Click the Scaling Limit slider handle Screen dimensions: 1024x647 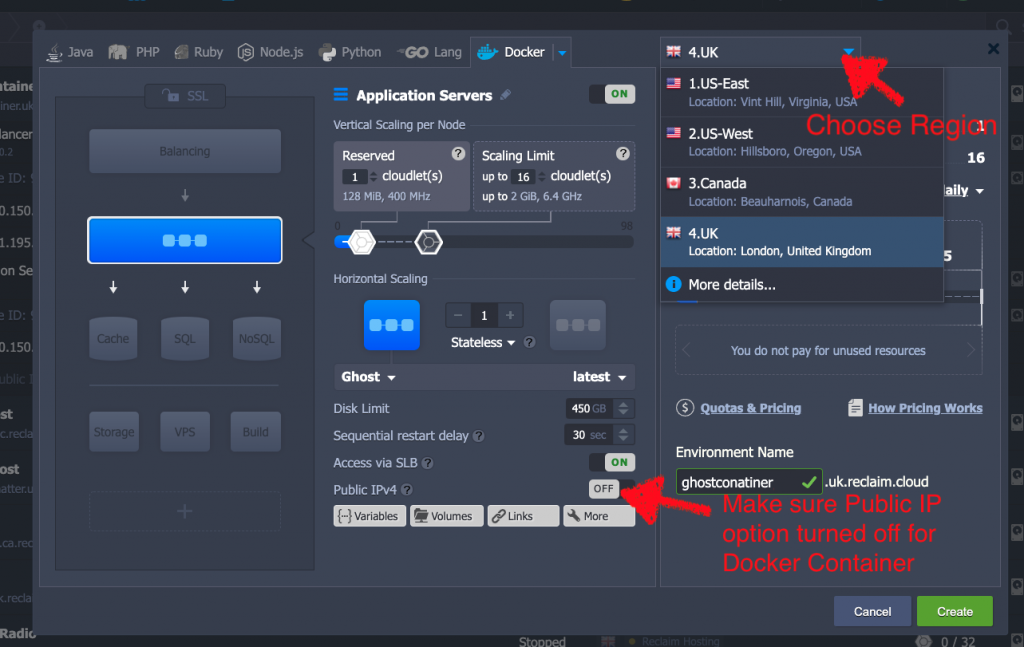(428, 242)
